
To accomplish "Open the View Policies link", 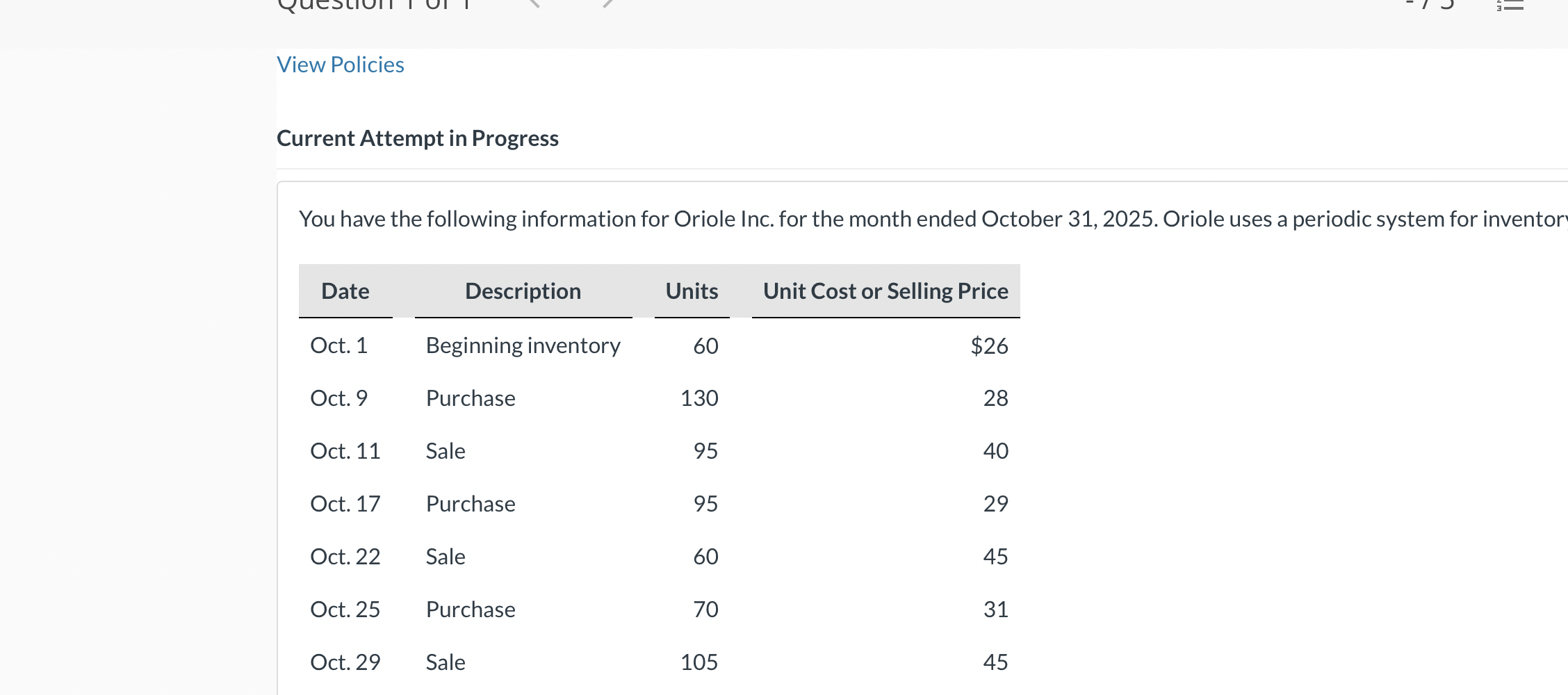I will 340,65.
